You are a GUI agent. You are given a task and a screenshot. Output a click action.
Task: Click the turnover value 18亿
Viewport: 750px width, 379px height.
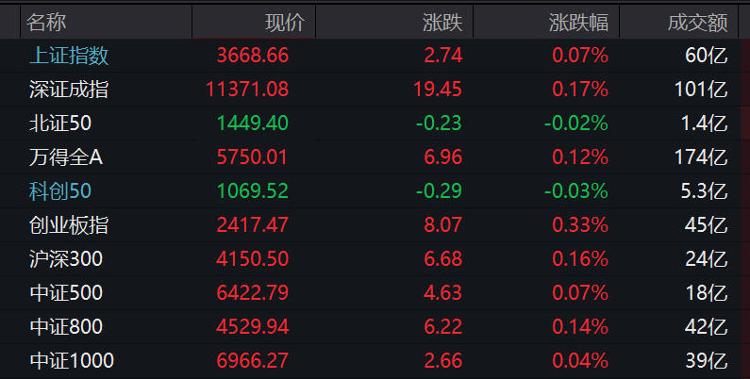(x=706, y=293)
